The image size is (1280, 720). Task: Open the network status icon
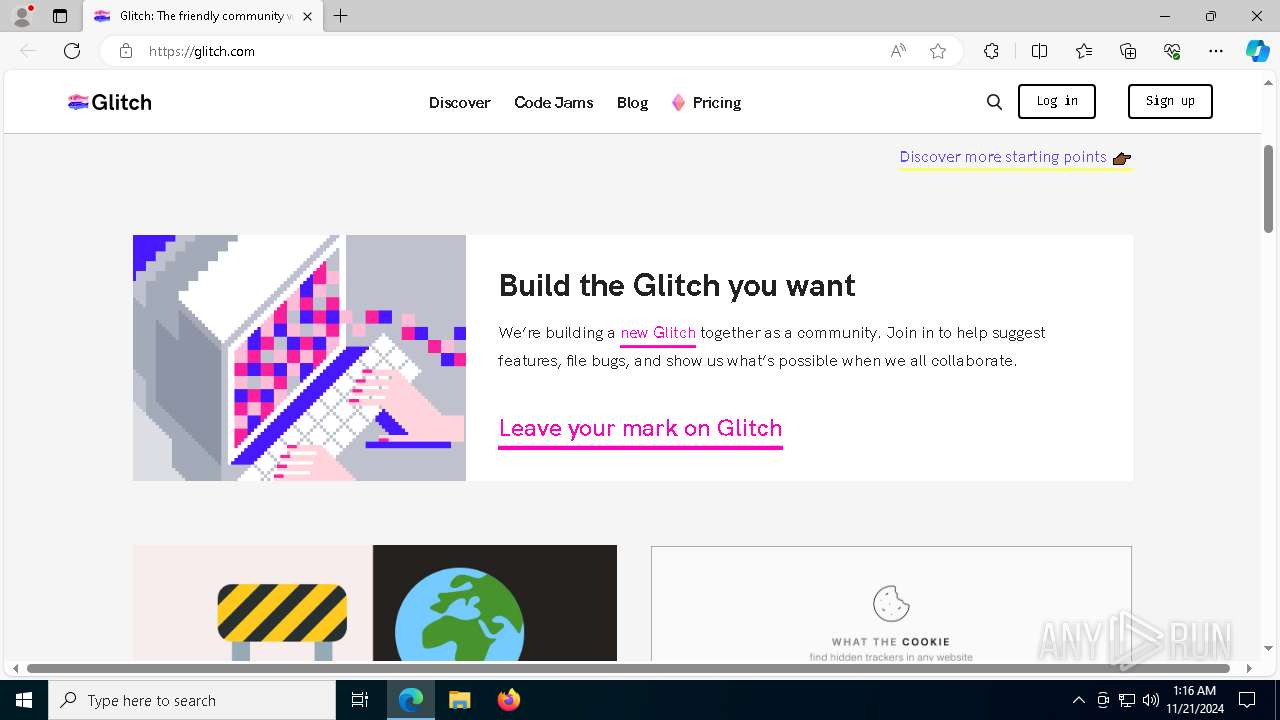coord(1127,700)
